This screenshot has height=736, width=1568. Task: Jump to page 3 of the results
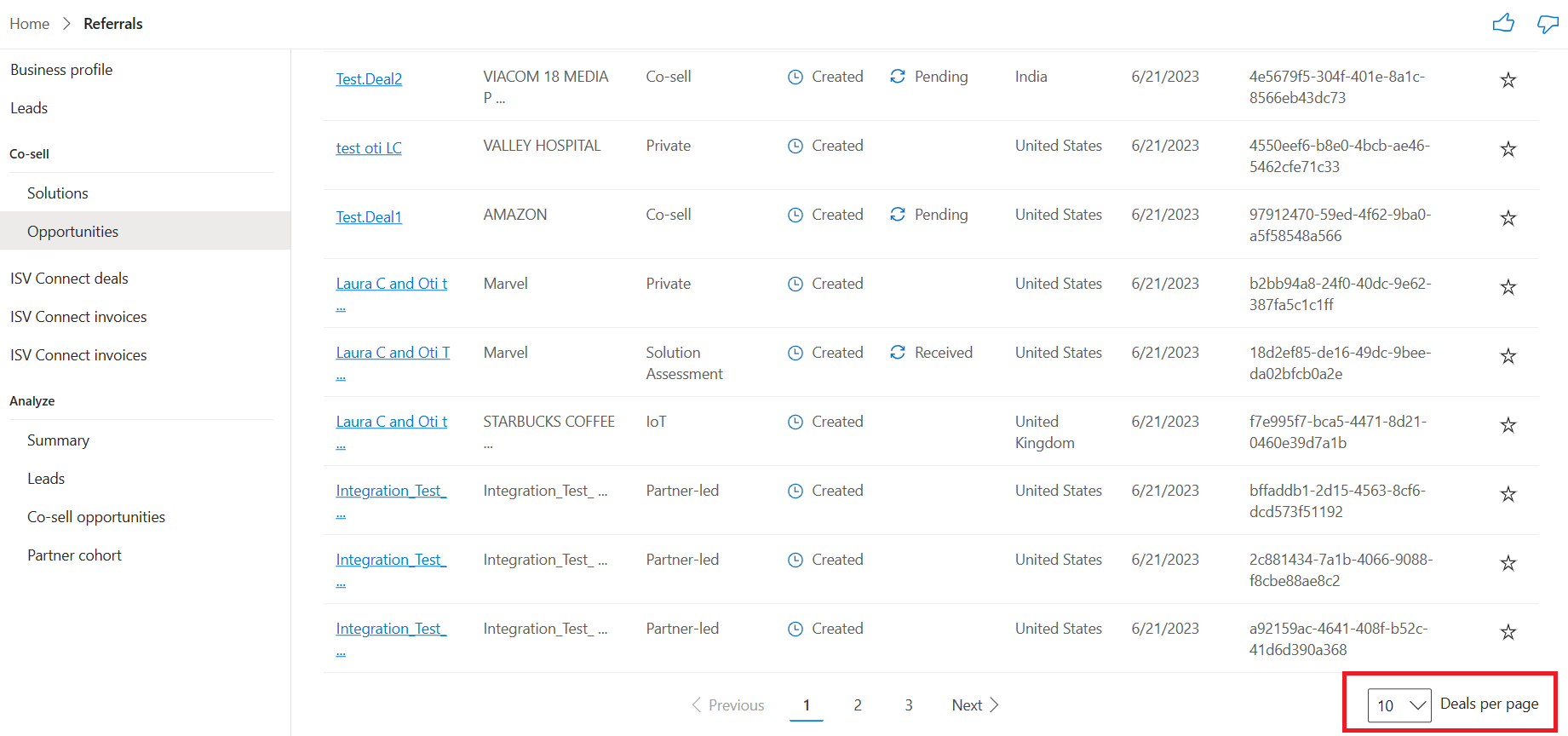point(909,705)
